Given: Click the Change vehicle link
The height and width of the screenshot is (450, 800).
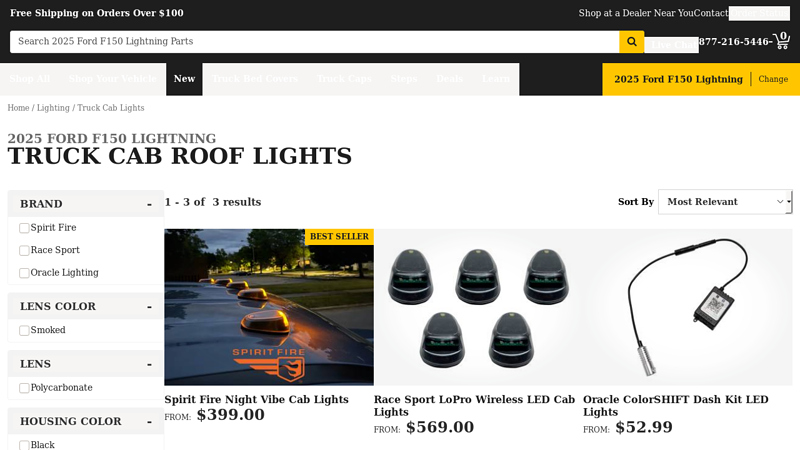Looking at the screenshot, I should (x=773, y=79).
